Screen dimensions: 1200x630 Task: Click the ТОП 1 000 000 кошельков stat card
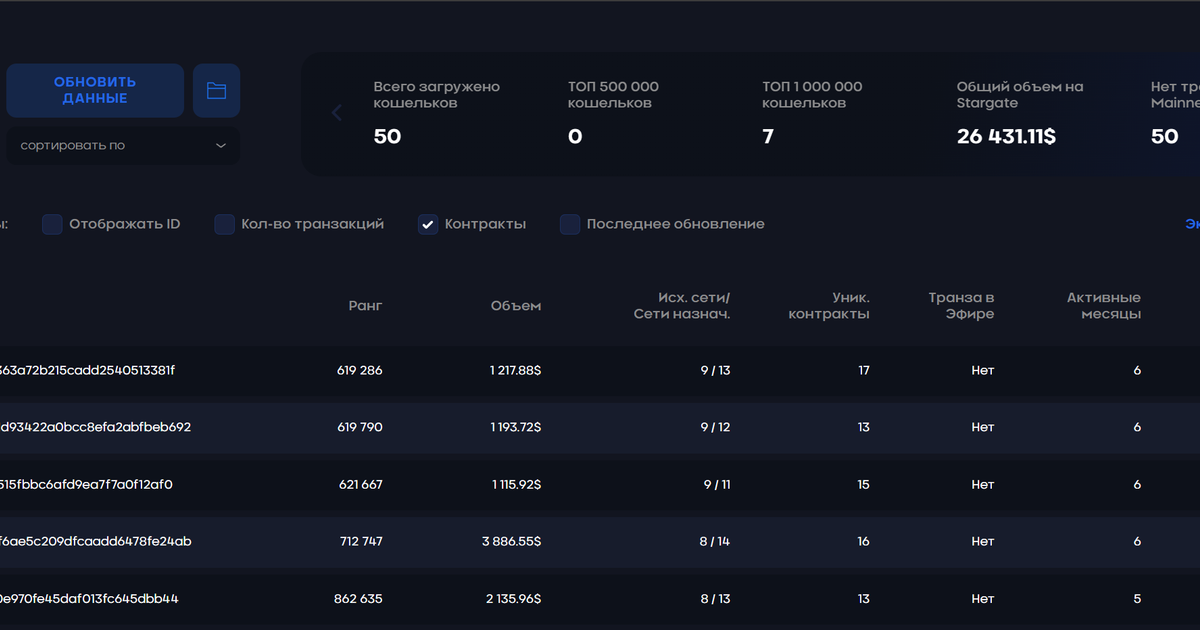tap(812, 113)
